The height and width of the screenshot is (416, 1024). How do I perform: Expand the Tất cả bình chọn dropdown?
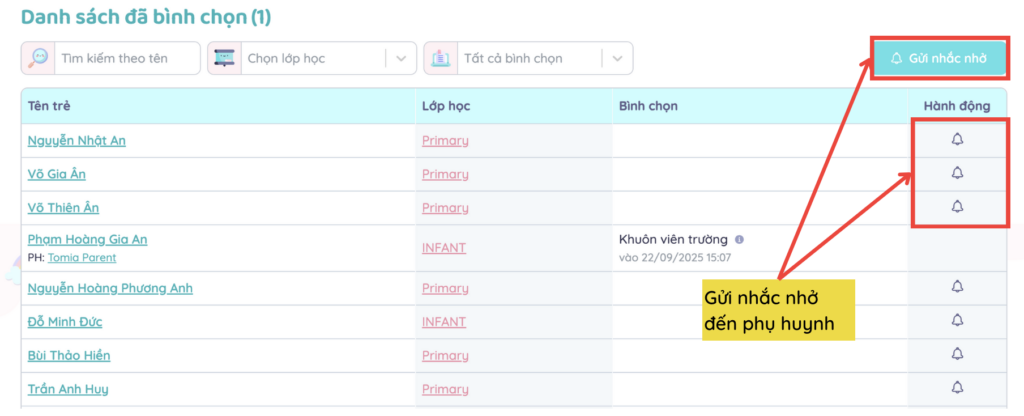530,58
